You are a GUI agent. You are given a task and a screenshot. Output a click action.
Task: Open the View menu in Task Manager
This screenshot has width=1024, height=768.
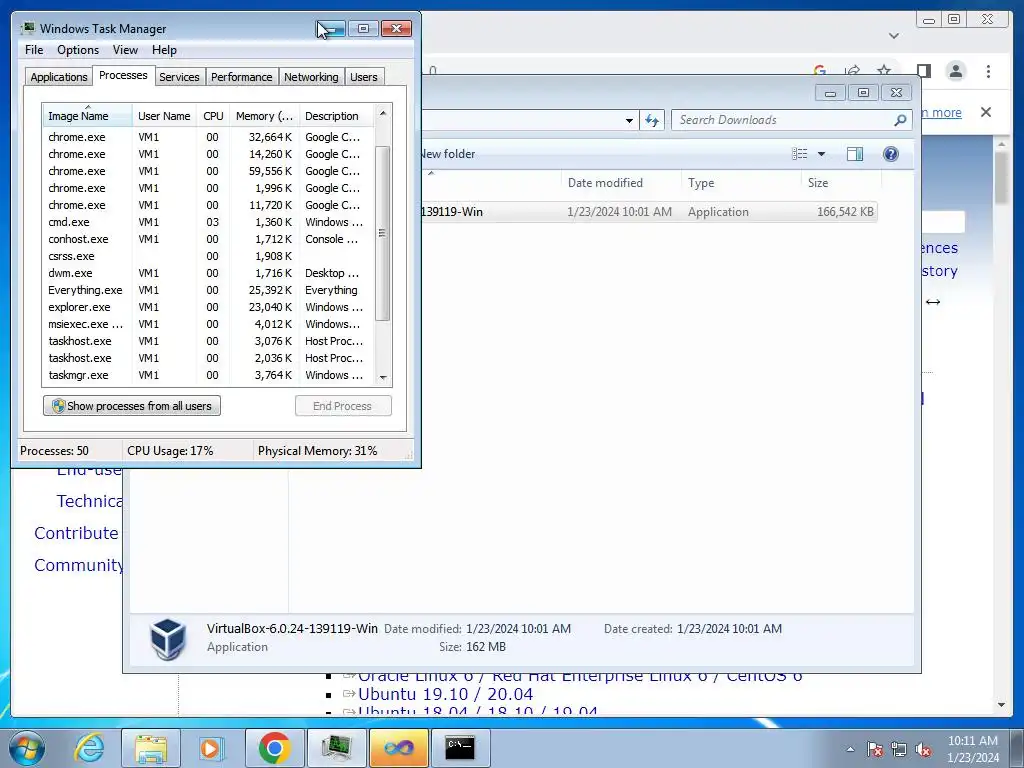click(125, 50)
